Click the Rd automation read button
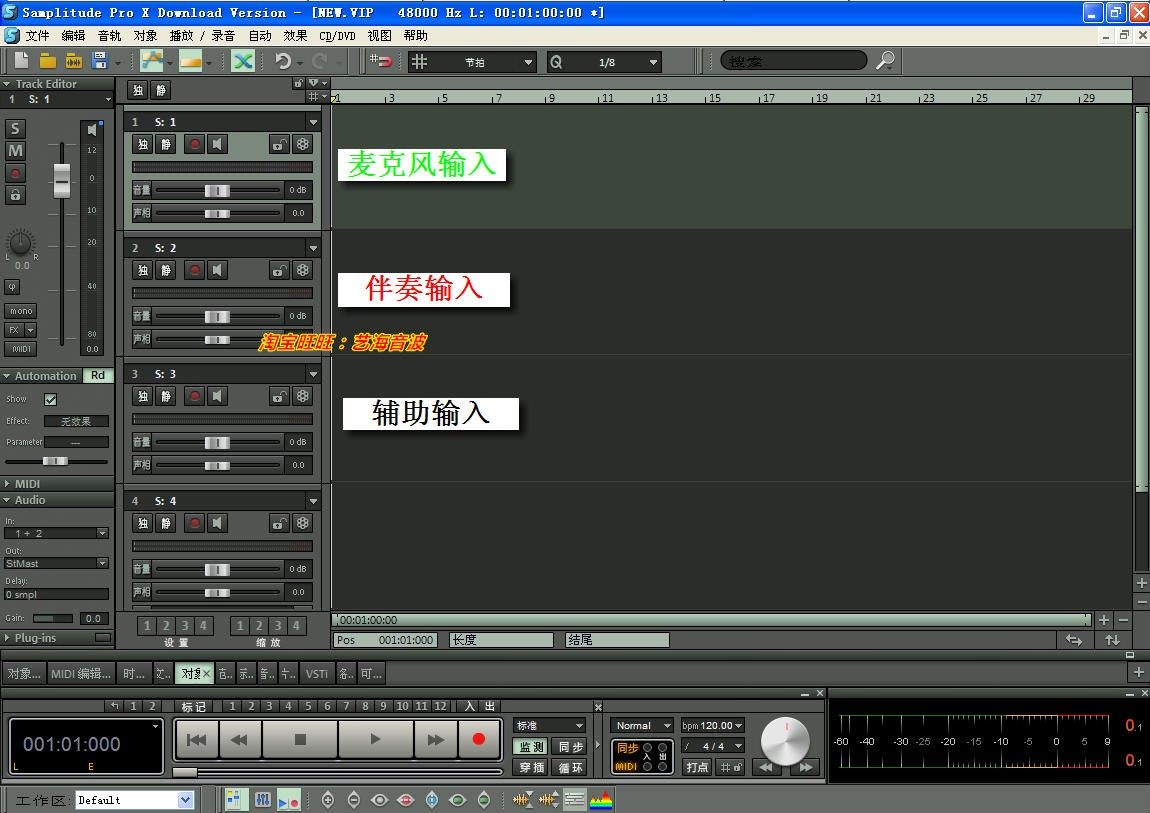Screen dimensions: 1150x813 (98, 375)
